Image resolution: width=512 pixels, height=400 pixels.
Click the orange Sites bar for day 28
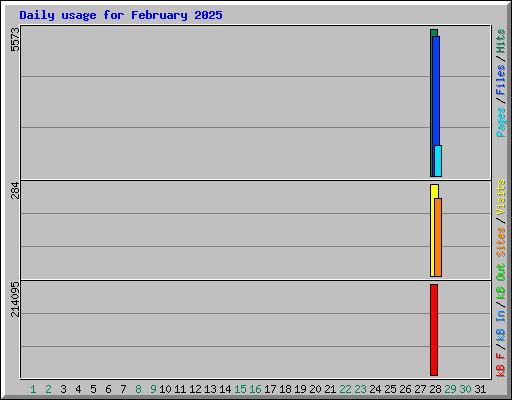pos(438,237)
